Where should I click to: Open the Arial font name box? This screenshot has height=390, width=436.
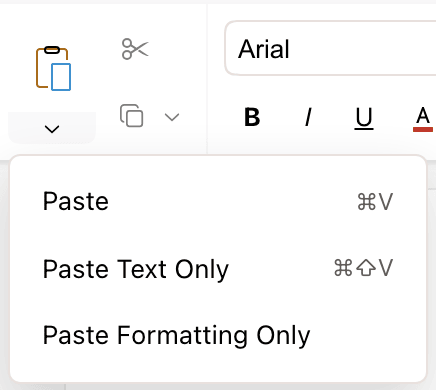click(x=330, y=48)
